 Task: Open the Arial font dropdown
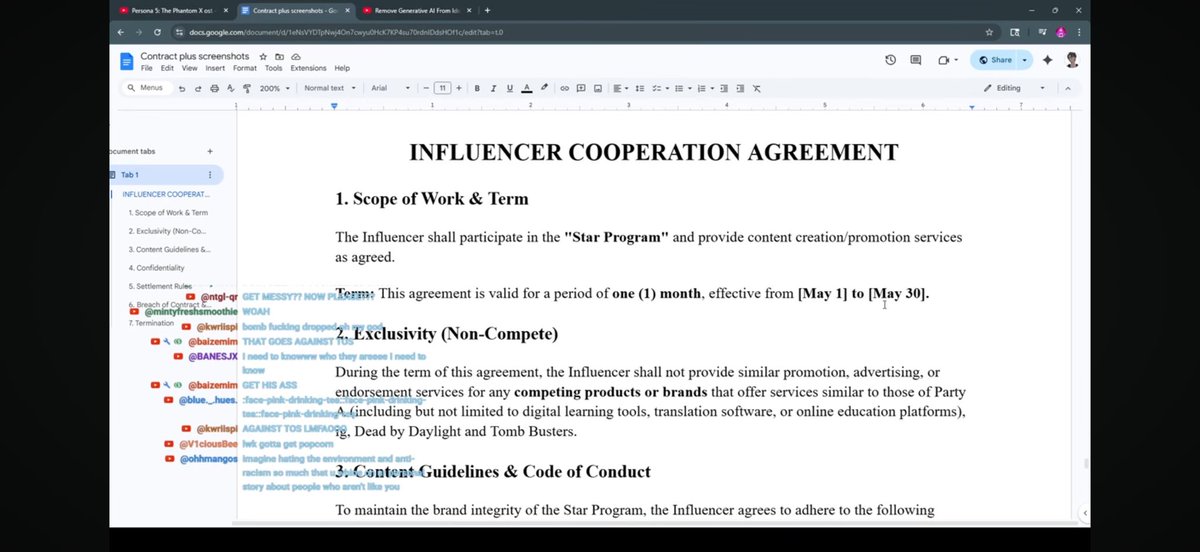390,88
